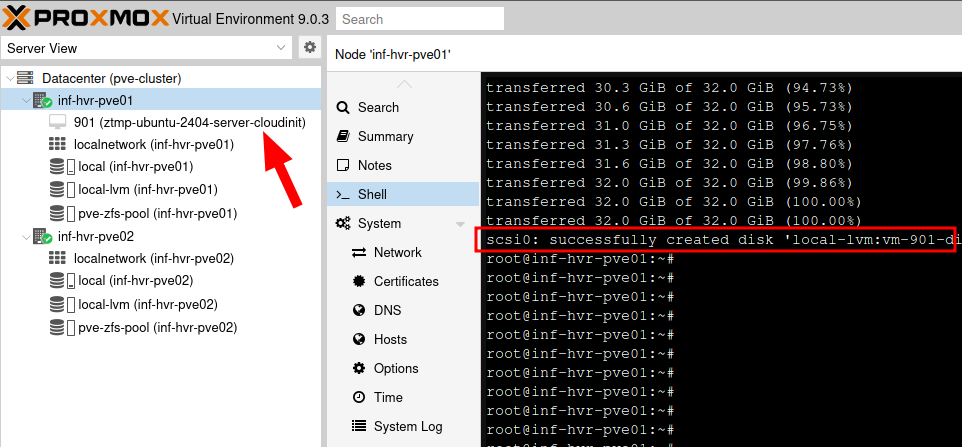Select local (inf-hvr-pve02) storage

pos(136,281)
